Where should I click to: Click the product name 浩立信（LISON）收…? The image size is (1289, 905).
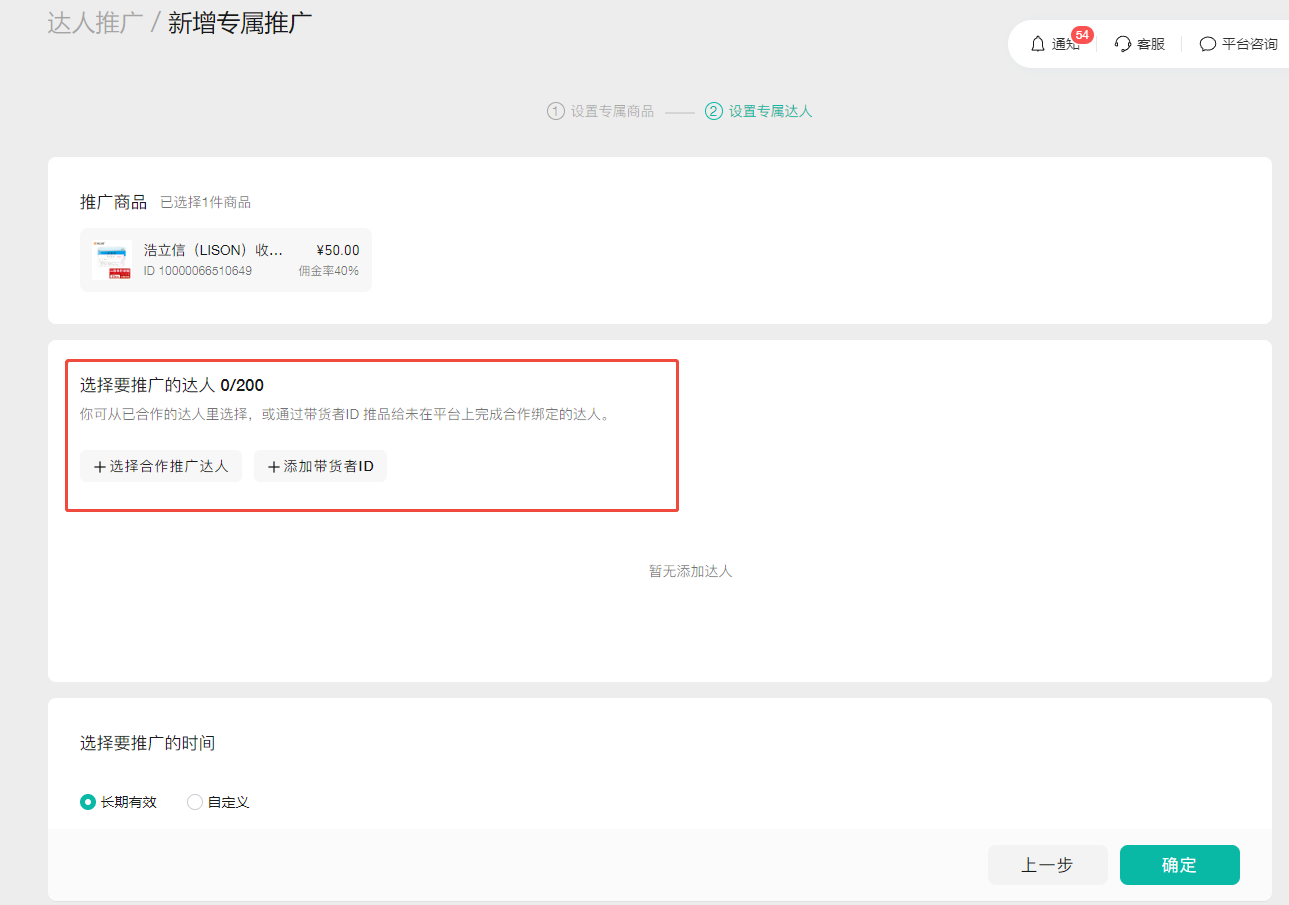pyautogui.click(x=213, y=250)
